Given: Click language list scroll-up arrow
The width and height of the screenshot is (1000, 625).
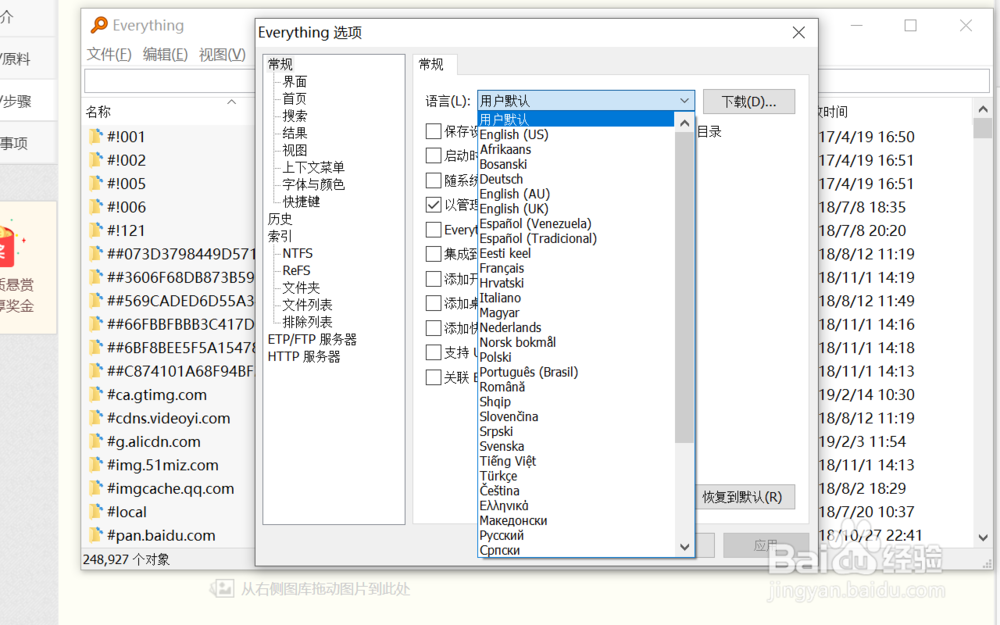Looking at the screenshot, I should click(x=684, y=122).
